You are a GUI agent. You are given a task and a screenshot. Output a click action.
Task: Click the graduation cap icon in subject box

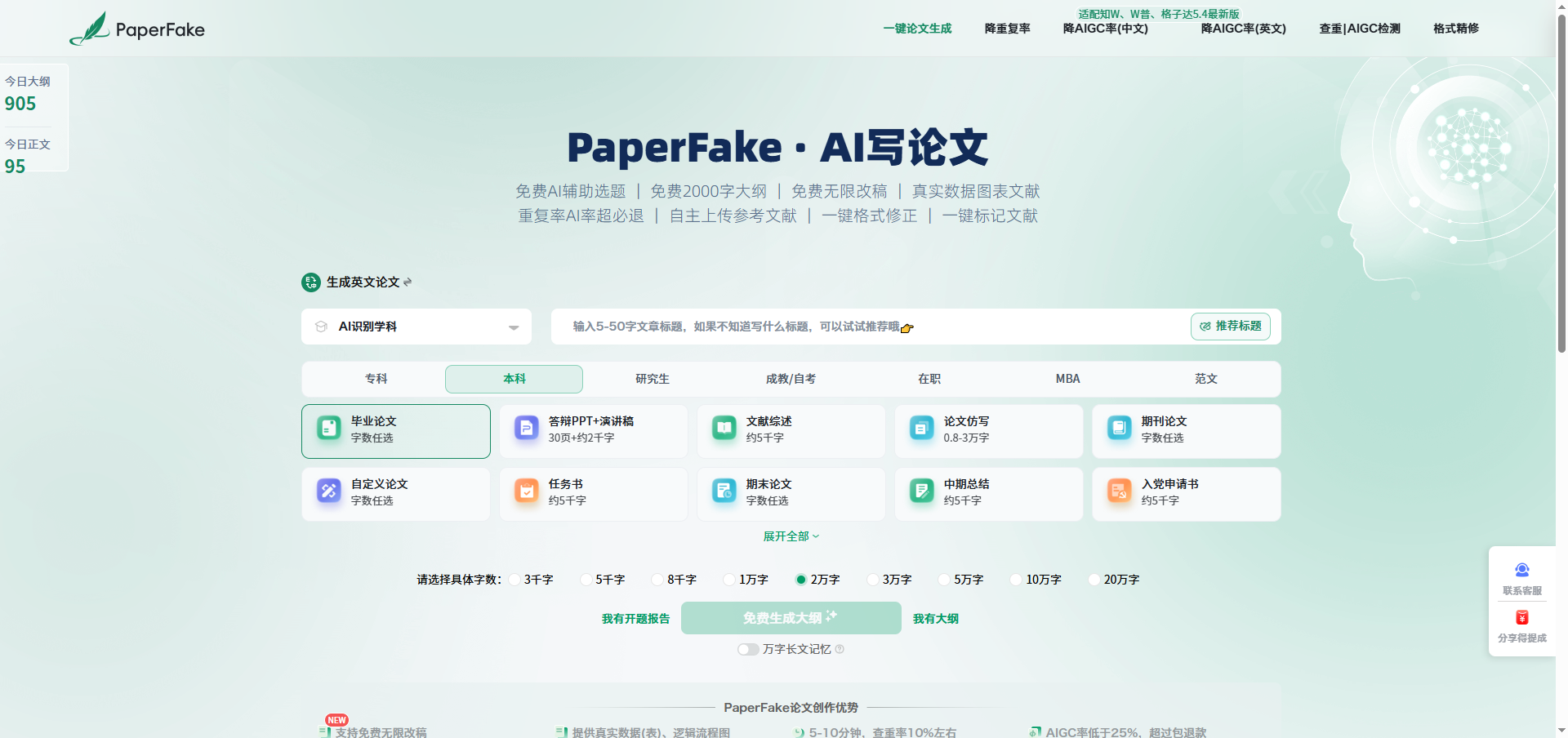tap(321, 327)
